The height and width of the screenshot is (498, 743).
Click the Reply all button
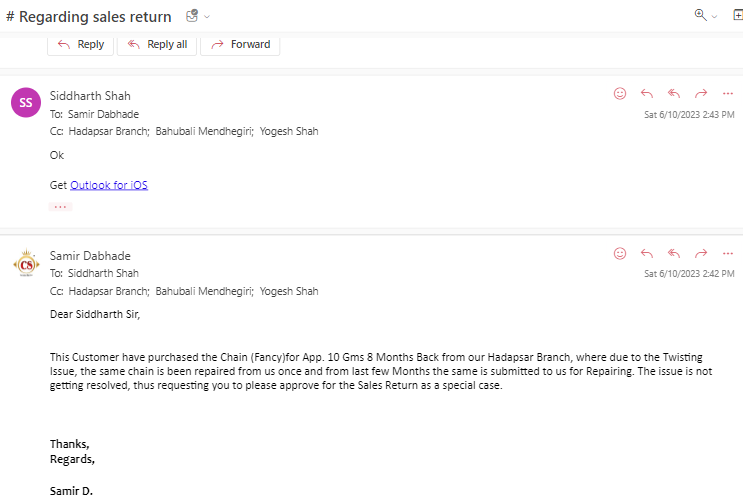(157, 45)
